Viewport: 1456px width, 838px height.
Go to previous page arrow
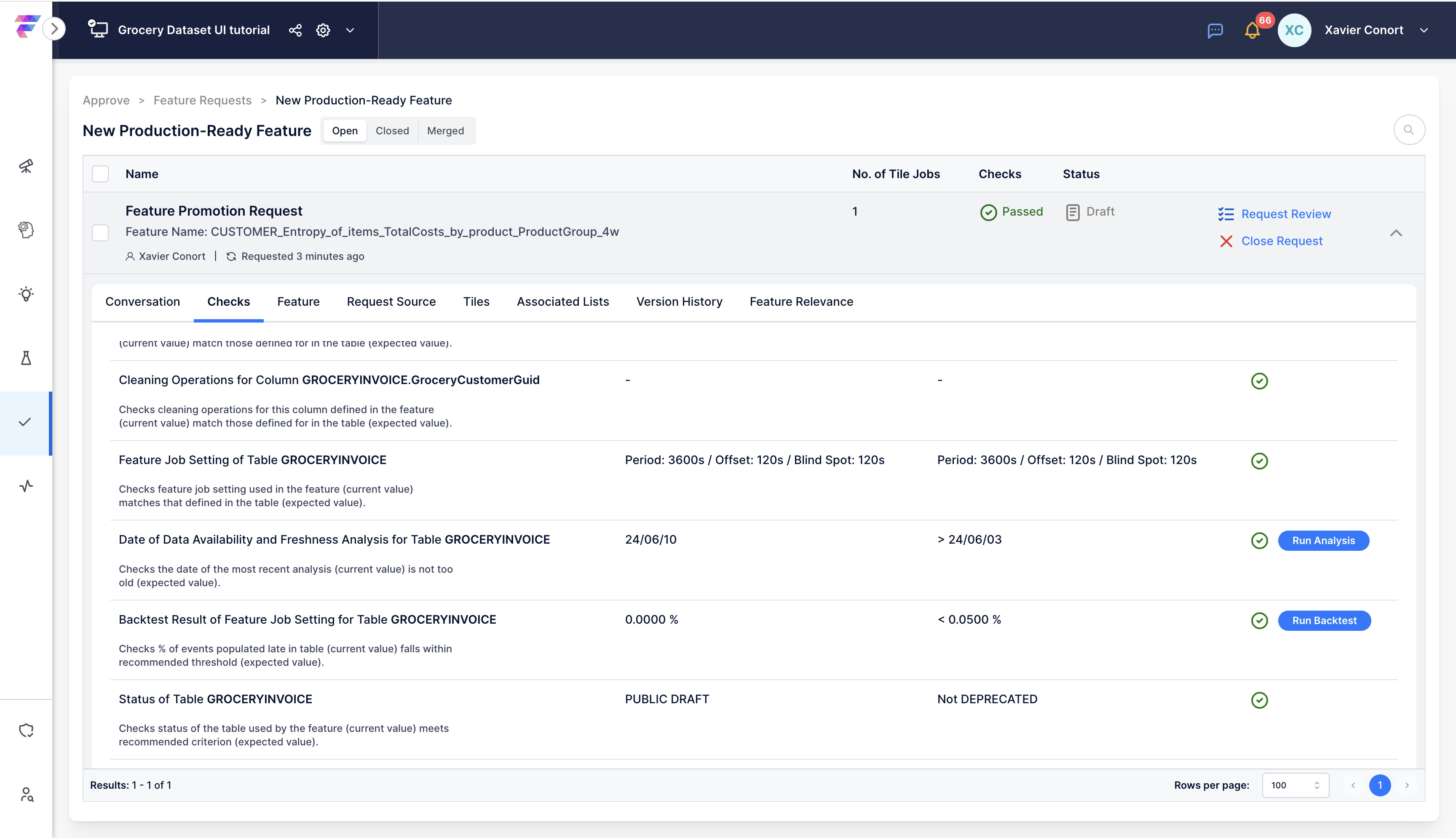(x=1353, y=785)
